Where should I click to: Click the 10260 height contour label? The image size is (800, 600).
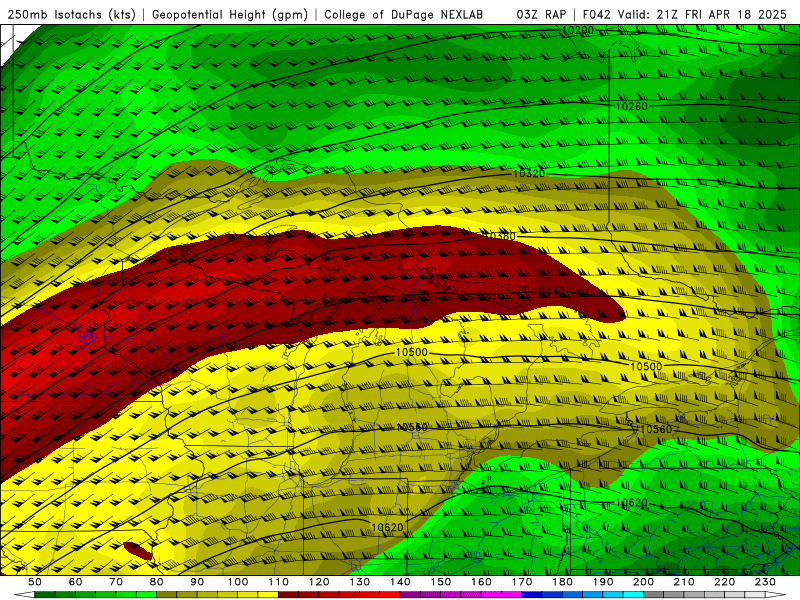tap(632, 106)
